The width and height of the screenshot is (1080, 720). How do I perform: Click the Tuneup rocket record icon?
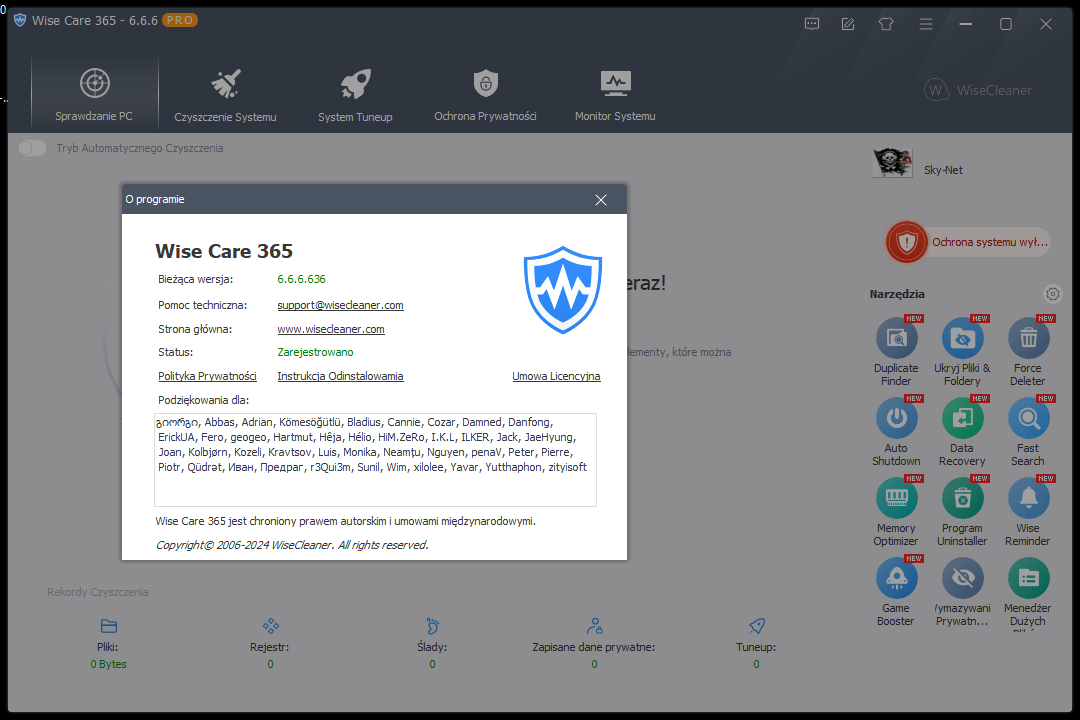756,626
